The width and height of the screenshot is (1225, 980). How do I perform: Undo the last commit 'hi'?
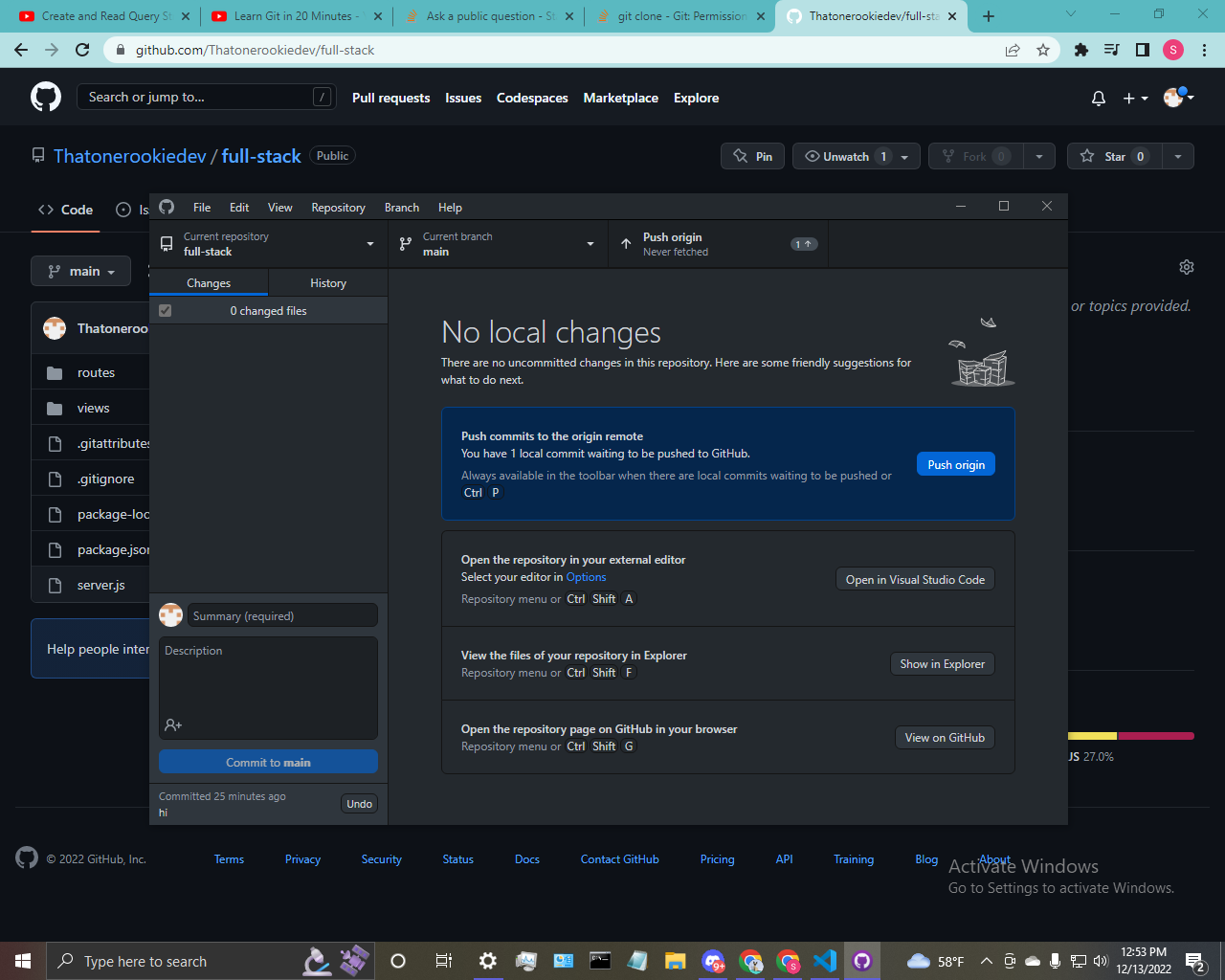click(x=359, y=804)
